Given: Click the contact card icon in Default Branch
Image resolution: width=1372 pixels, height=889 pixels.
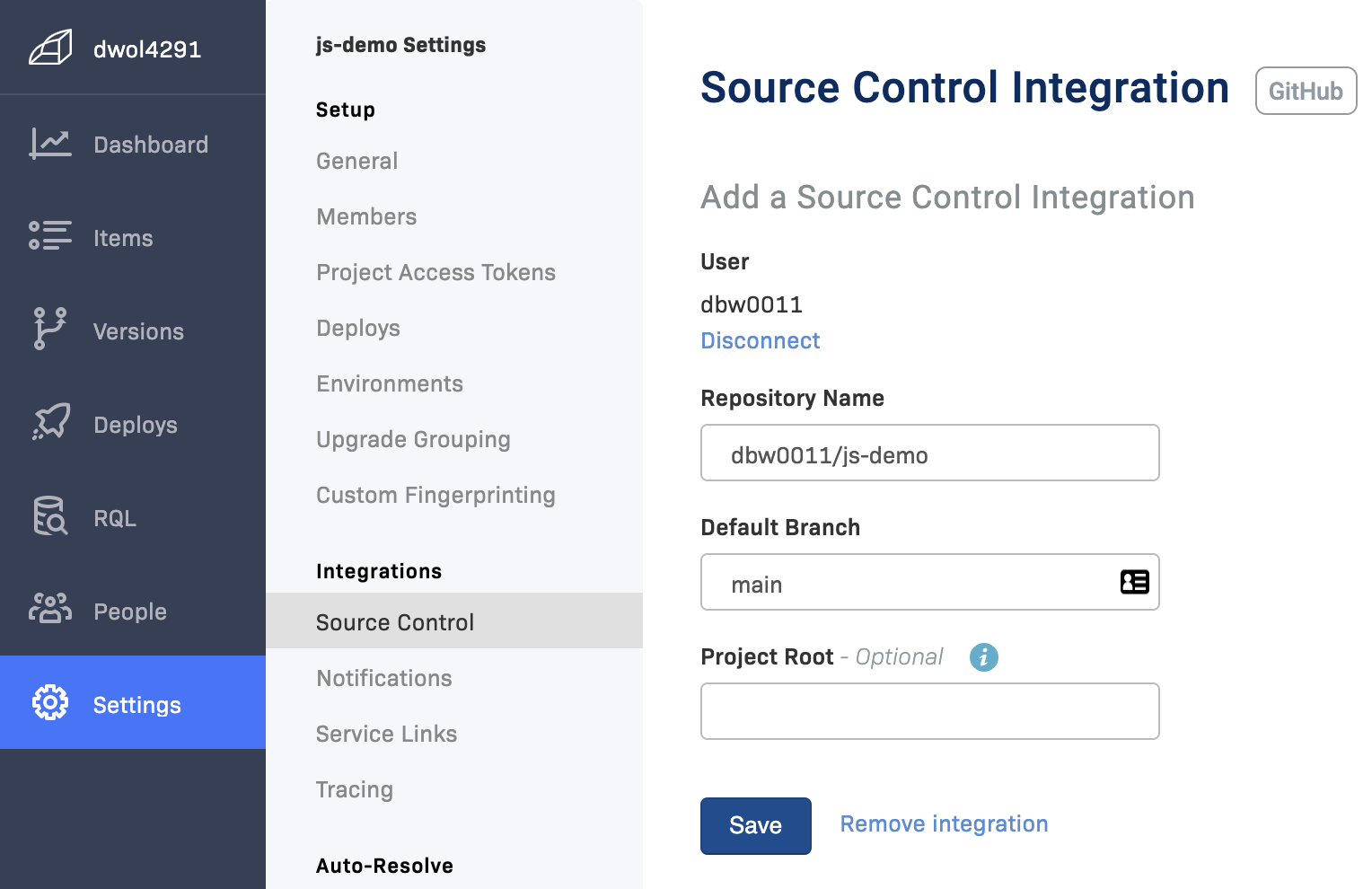Looking at the screenshot, I should click(1134, 583).
